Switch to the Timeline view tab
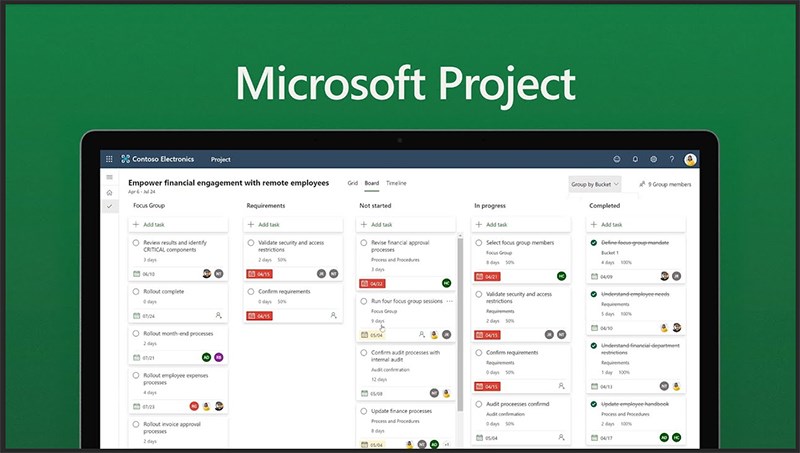800x453 pixels. pyautogui.click(x=396, y=183)
